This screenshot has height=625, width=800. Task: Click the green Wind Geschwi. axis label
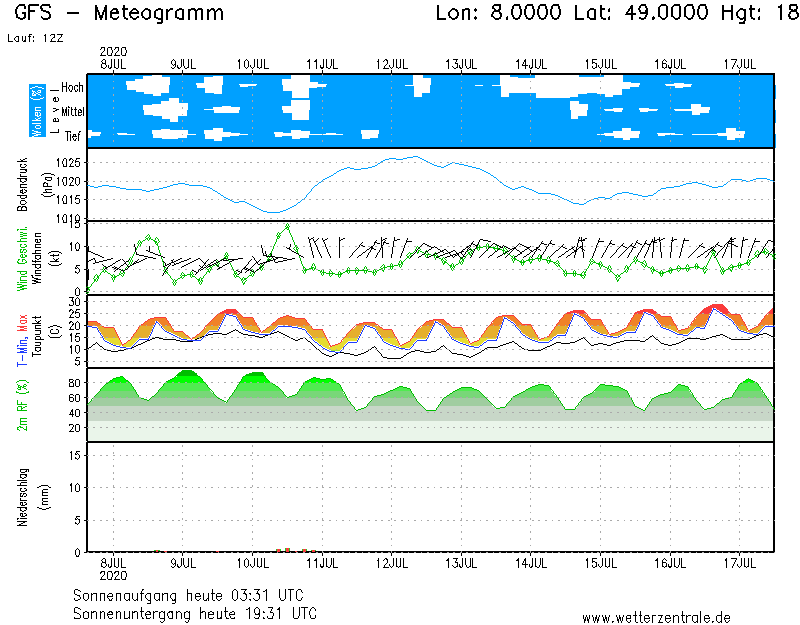pyautogui.click(x=22, y=258)
